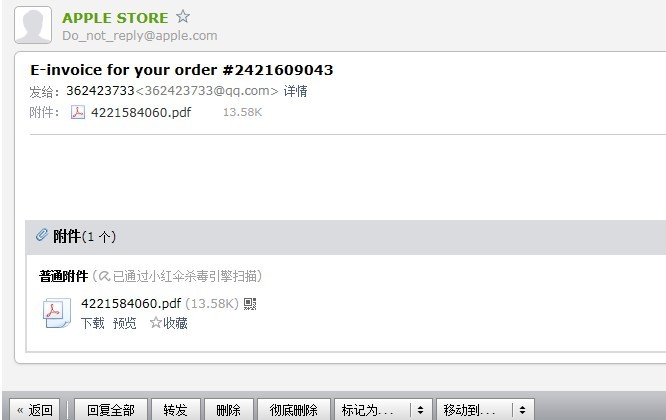Open 4221584060.pdf link in header
This screenshot has height=420, width=666.
pyautogui.click(x=141, y=113)
